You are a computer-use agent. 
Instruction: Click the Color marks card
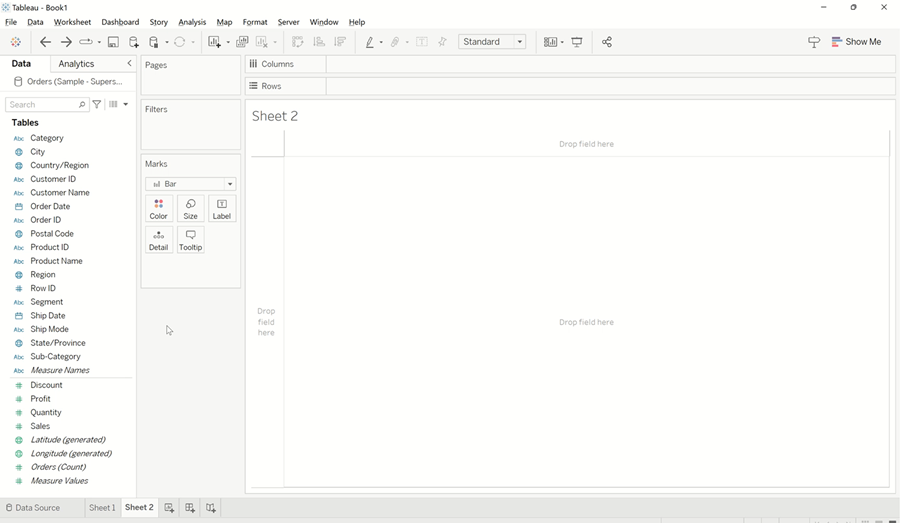point(158,208)
